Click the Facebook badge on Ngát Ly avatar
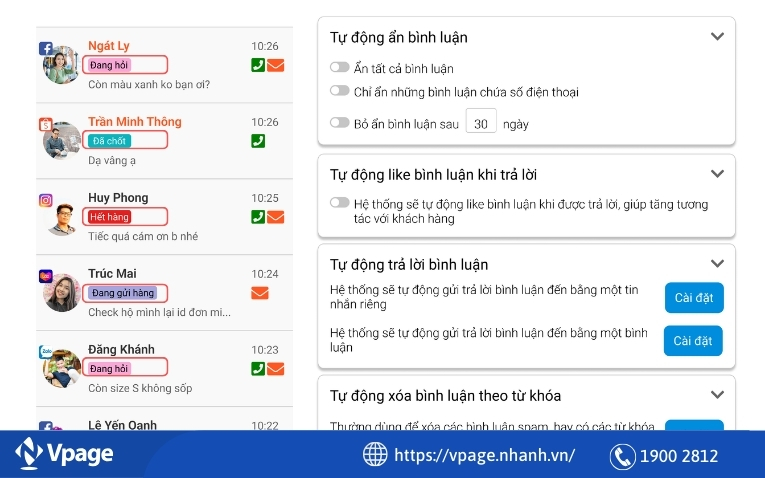The height and width of the screenshot is (478, 765). tap(46, 48)
